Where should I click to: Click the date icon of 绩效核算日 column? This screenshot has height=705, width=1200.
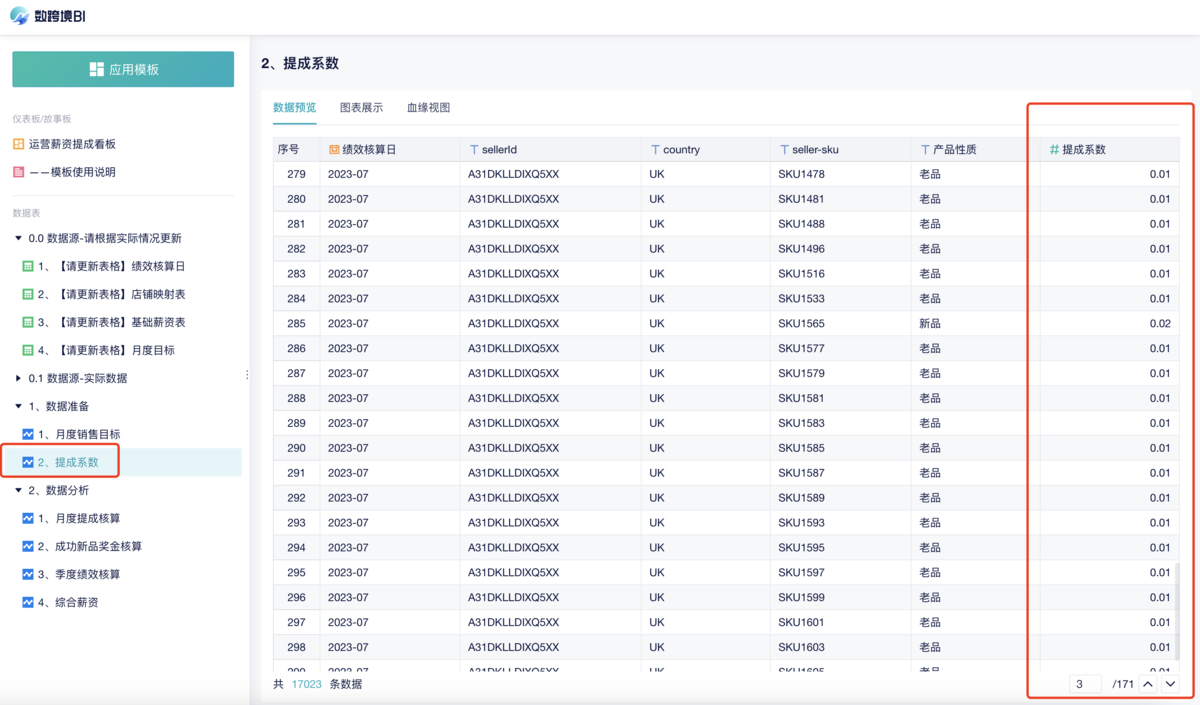334,149
